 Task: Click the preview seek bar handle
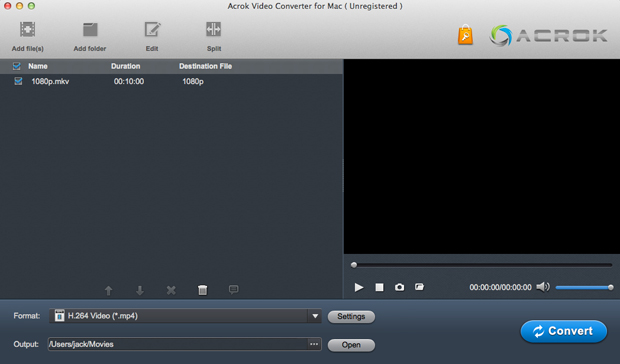click(354, 265)
